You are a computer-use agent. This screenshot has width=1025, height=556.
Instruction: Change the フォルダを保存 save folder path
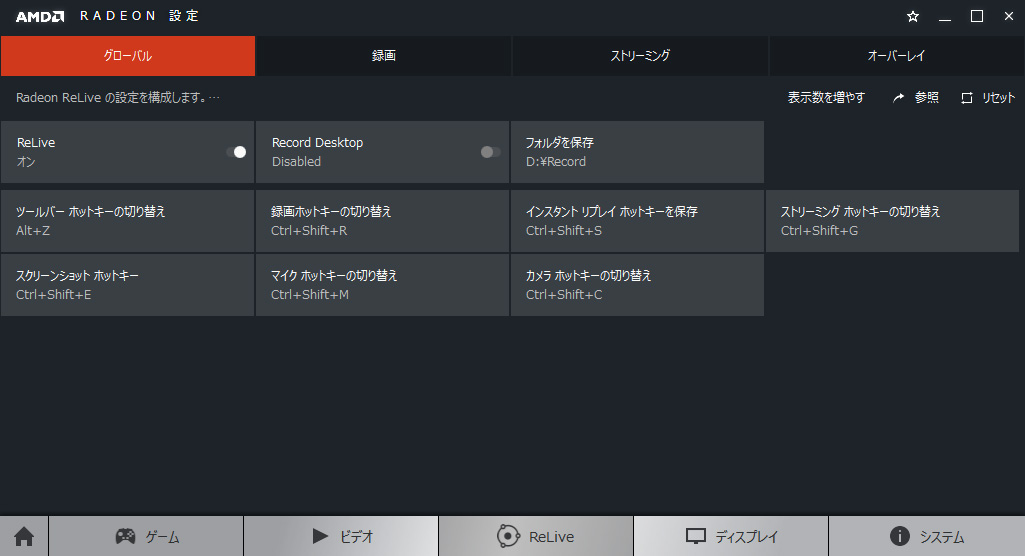[637, 152]
